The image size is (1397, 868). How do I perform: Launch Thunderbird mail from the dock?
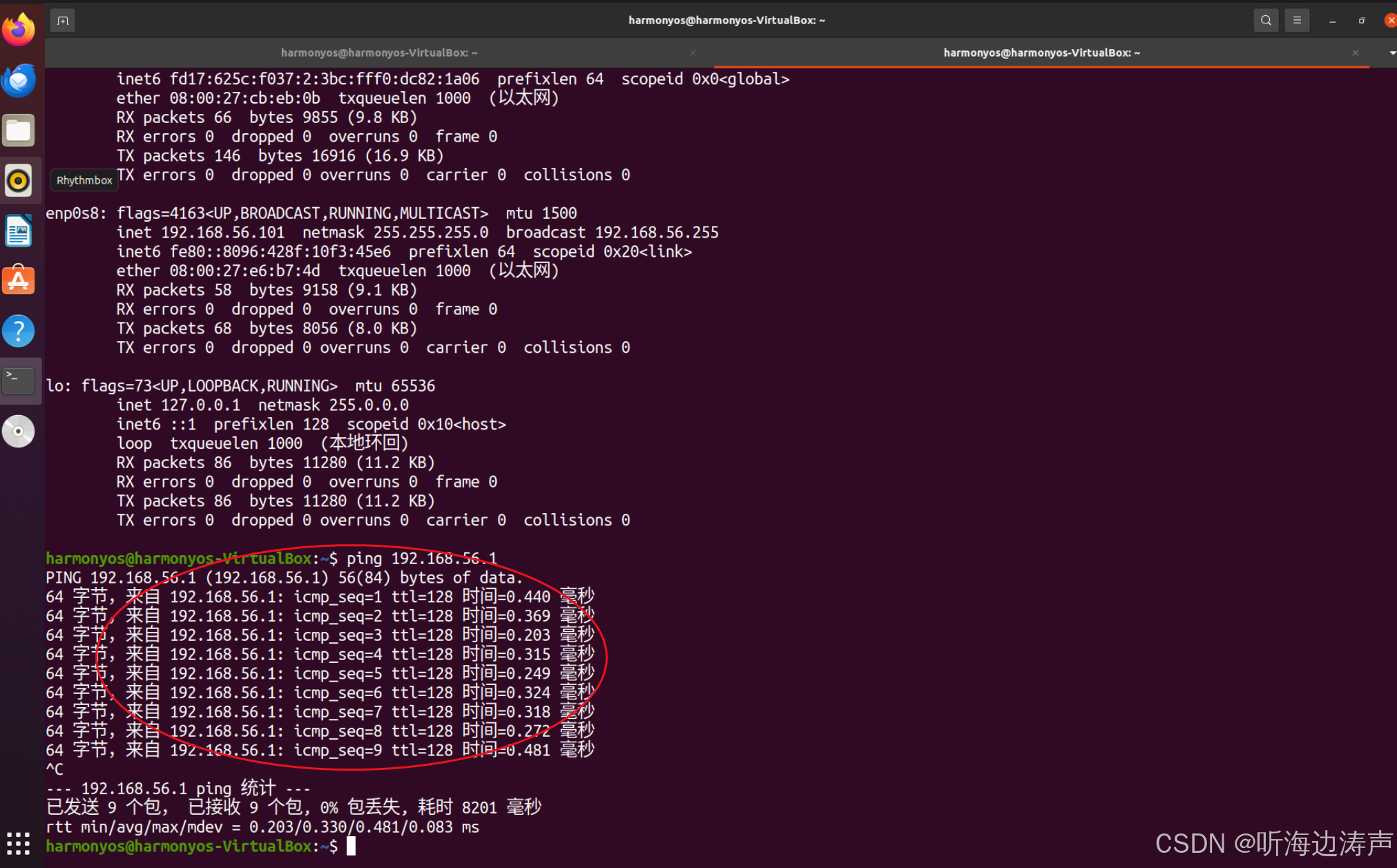coord(19,81)
